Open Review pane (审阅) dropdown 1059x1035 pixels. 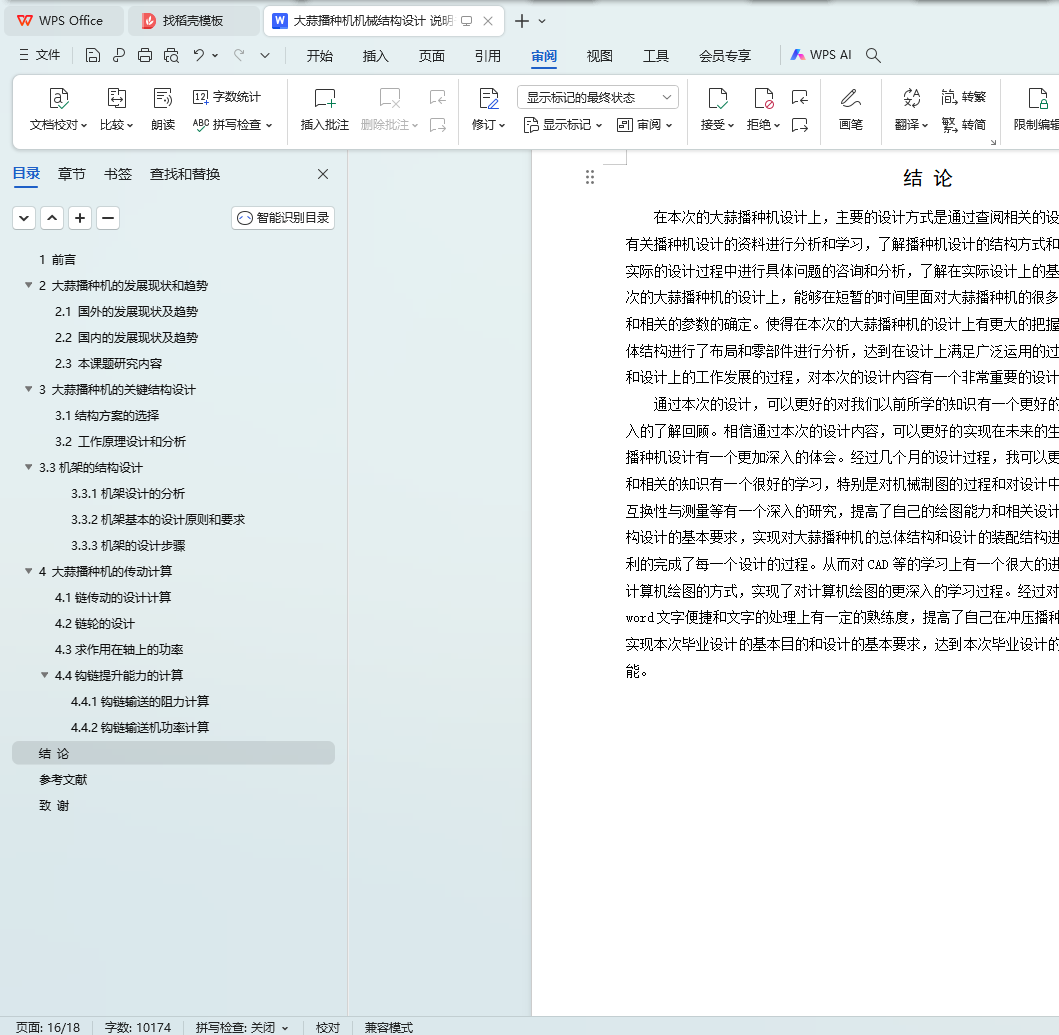point(644,125)
